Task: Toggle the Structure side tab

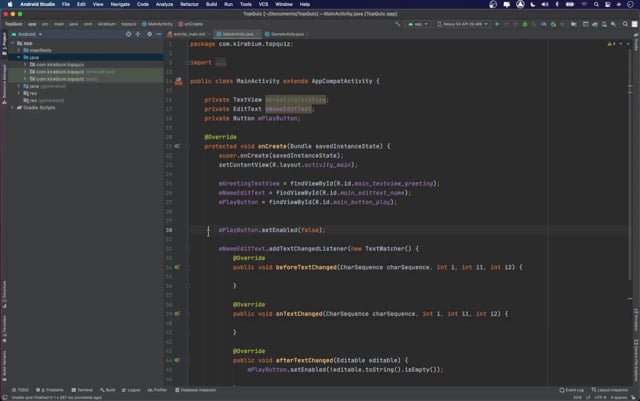Action: coord(4,295)
